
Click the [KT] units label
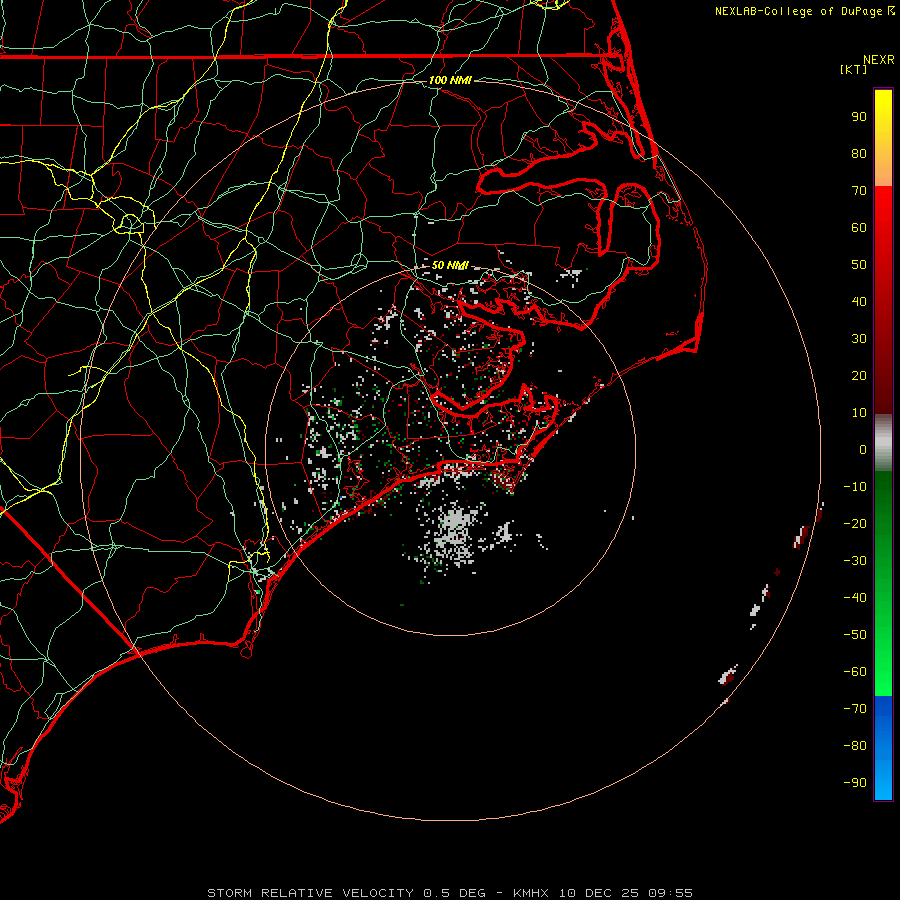854,69
